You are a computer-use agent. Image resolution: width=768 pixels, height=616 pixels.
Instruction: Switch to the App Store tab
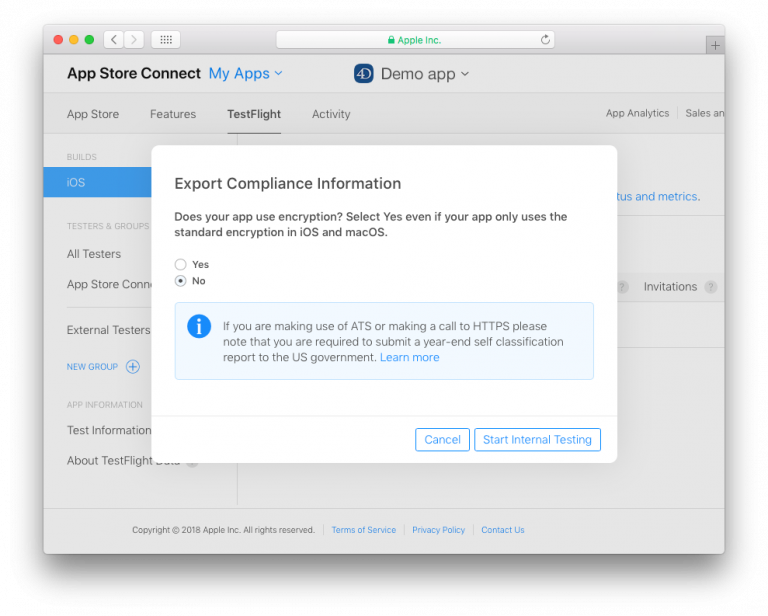coord(93,114)
